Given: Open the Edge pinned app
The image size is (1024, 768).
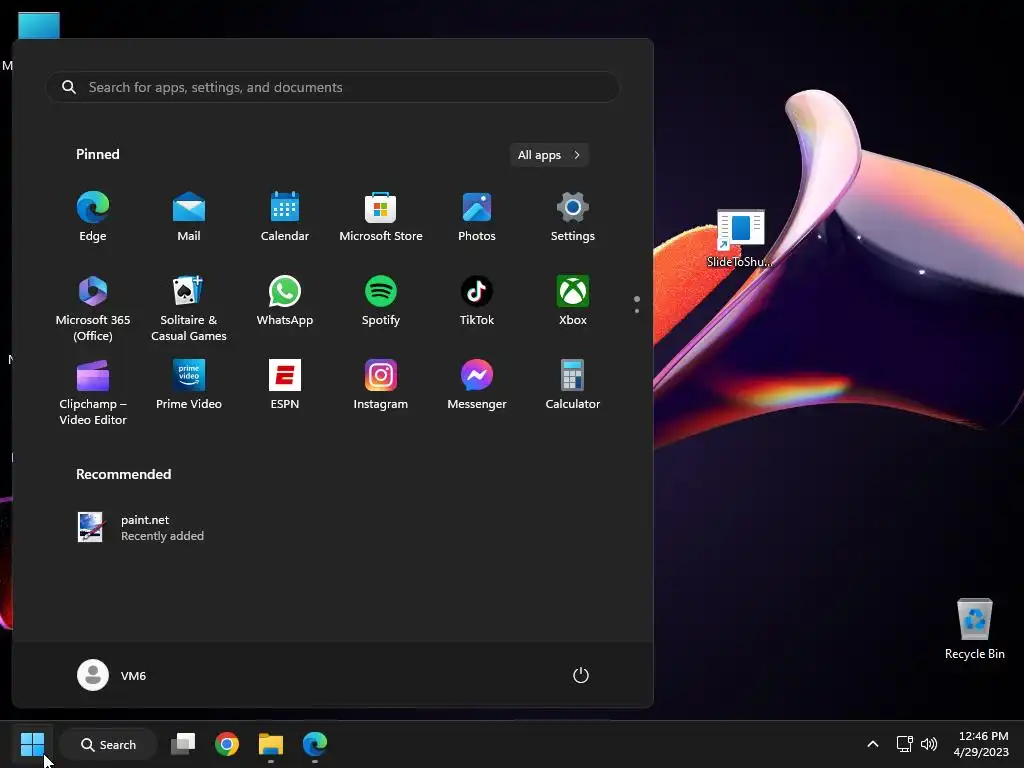Looking at the screenshot, I should [93, 217].
